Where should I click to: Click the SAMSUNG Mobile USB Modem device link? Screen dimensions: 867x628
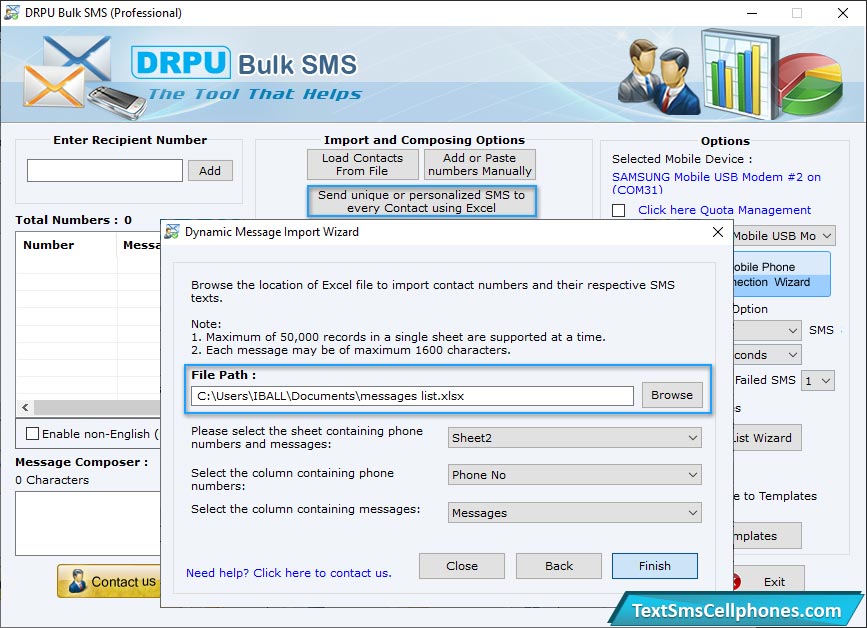pyautogui.click(x=716, y=184)
